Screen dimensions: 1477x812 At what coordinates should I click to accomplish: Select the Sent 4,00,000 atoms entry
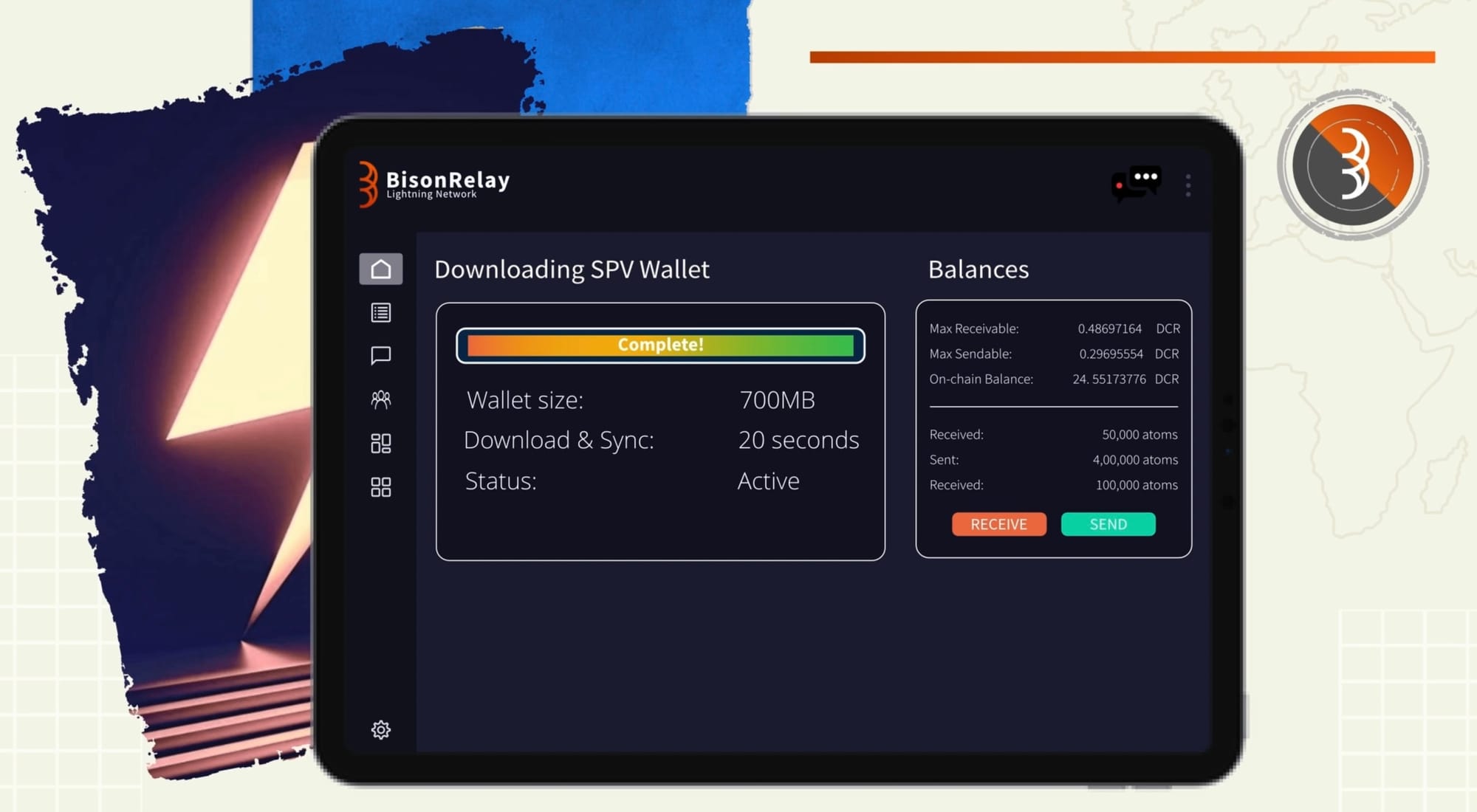pyautogui.click(x=1134, y=460)
